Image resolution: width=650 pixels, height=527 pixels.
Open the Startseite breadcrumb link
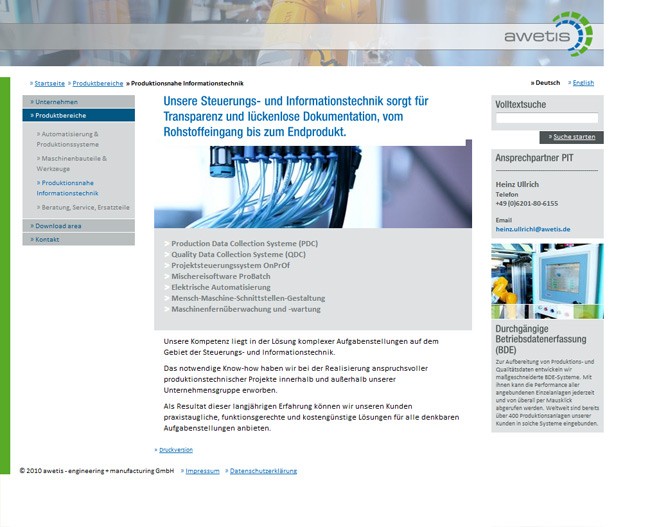point(49,83)
